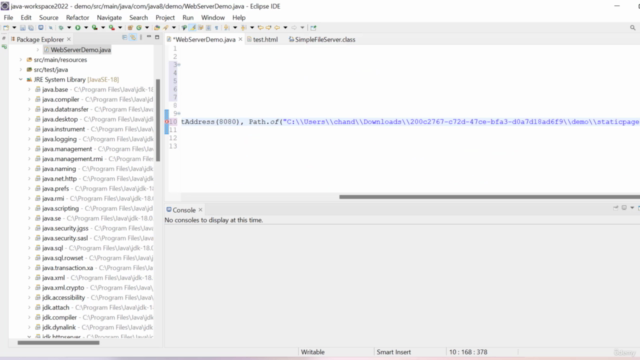Click the Next Annotation arrow icon
This screenshot has height=360, width=640.
pyautogui.click(x=226, y=28)
